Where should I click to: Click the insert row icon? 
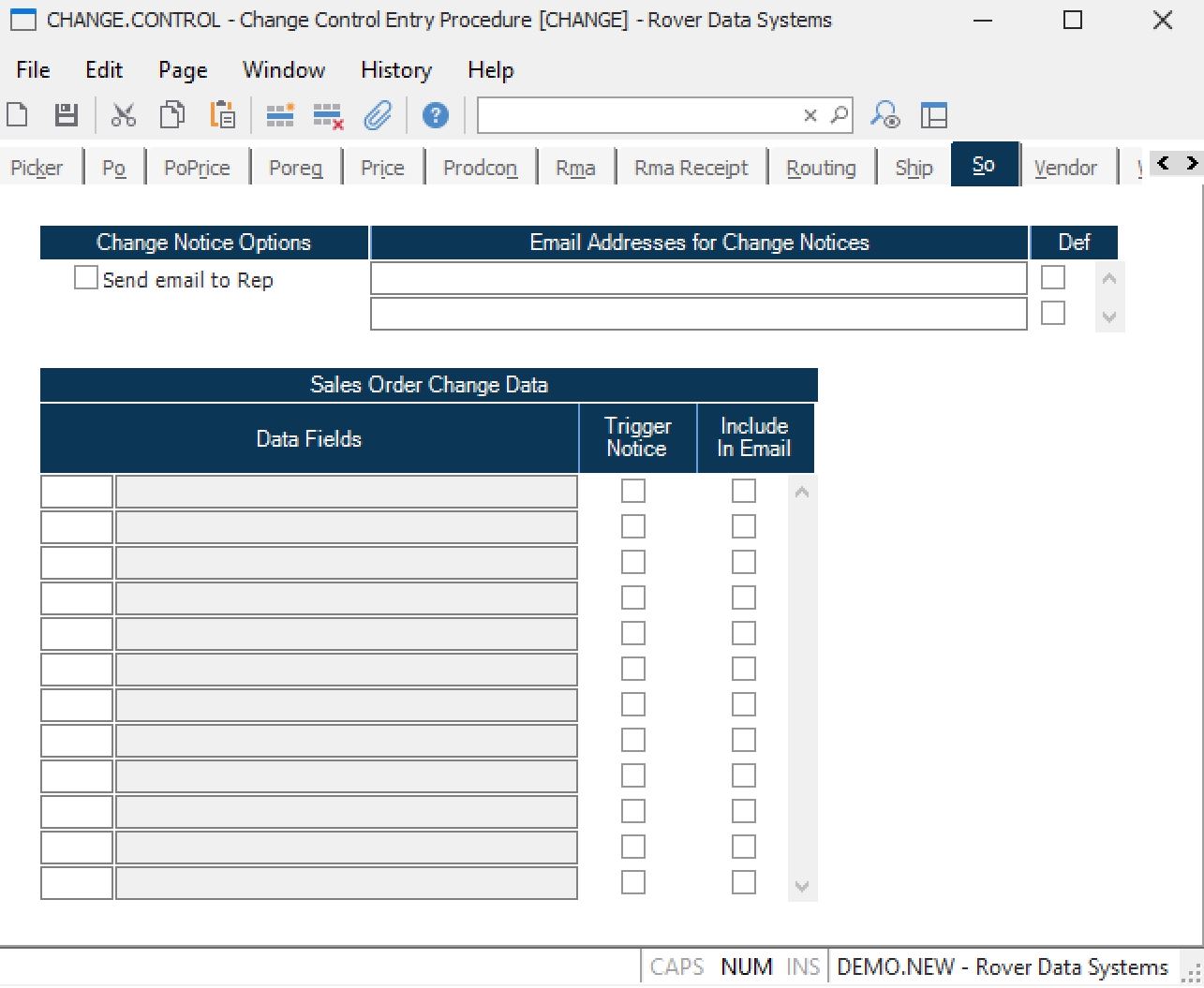click(x=279, y=115)
